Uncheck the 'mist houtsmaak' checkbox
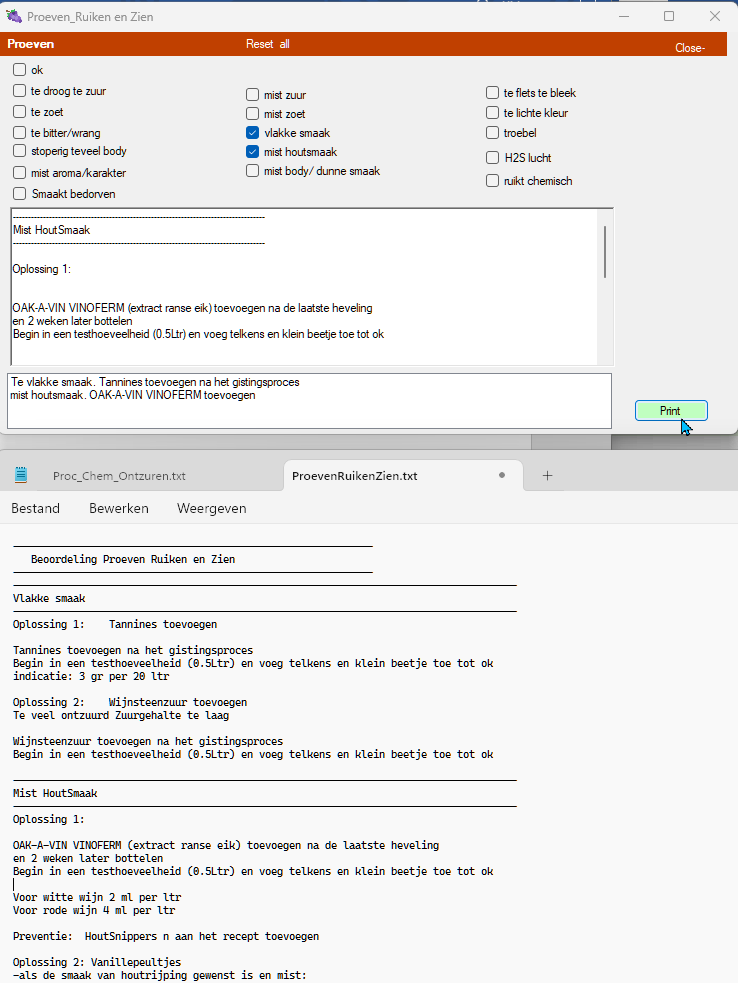This screenshot has height=983, width=738. click(x=253, y=152)
